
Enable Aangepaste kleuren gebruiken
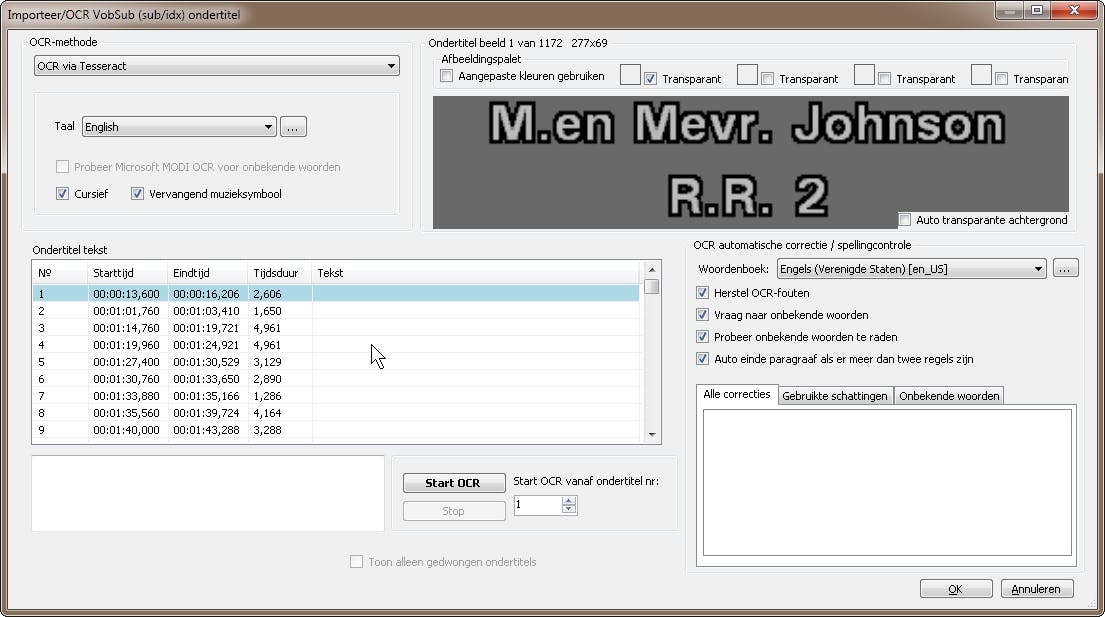click(x=447, y=76)
